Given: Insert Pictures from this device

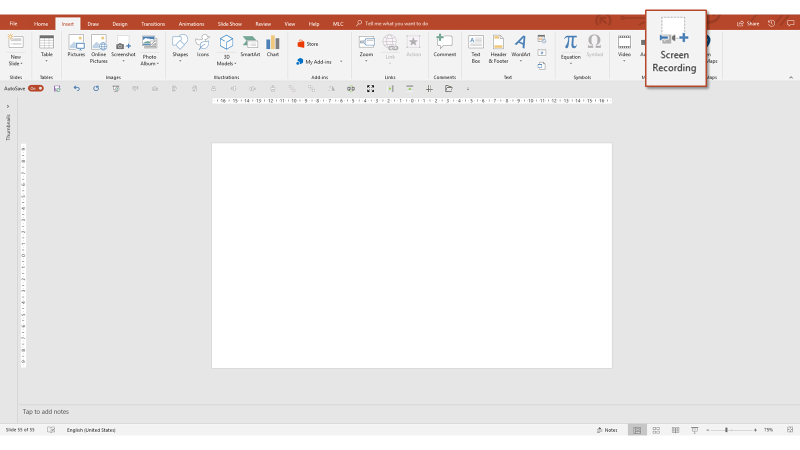Looking at the screenshot, I should (x=76, y=46).
